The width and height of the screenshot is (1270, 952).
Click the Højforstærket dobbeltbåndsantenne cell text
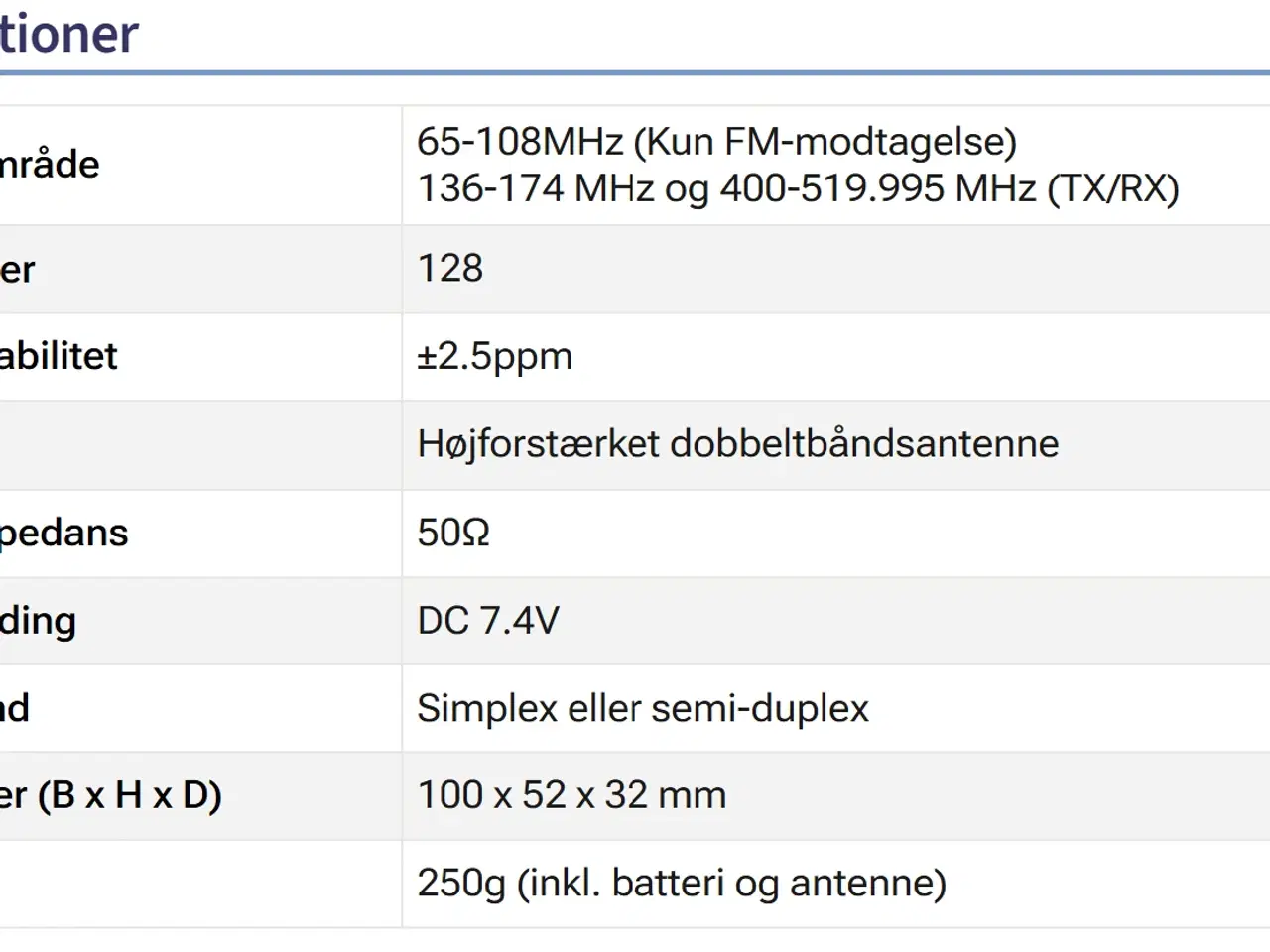pos(737,444)
